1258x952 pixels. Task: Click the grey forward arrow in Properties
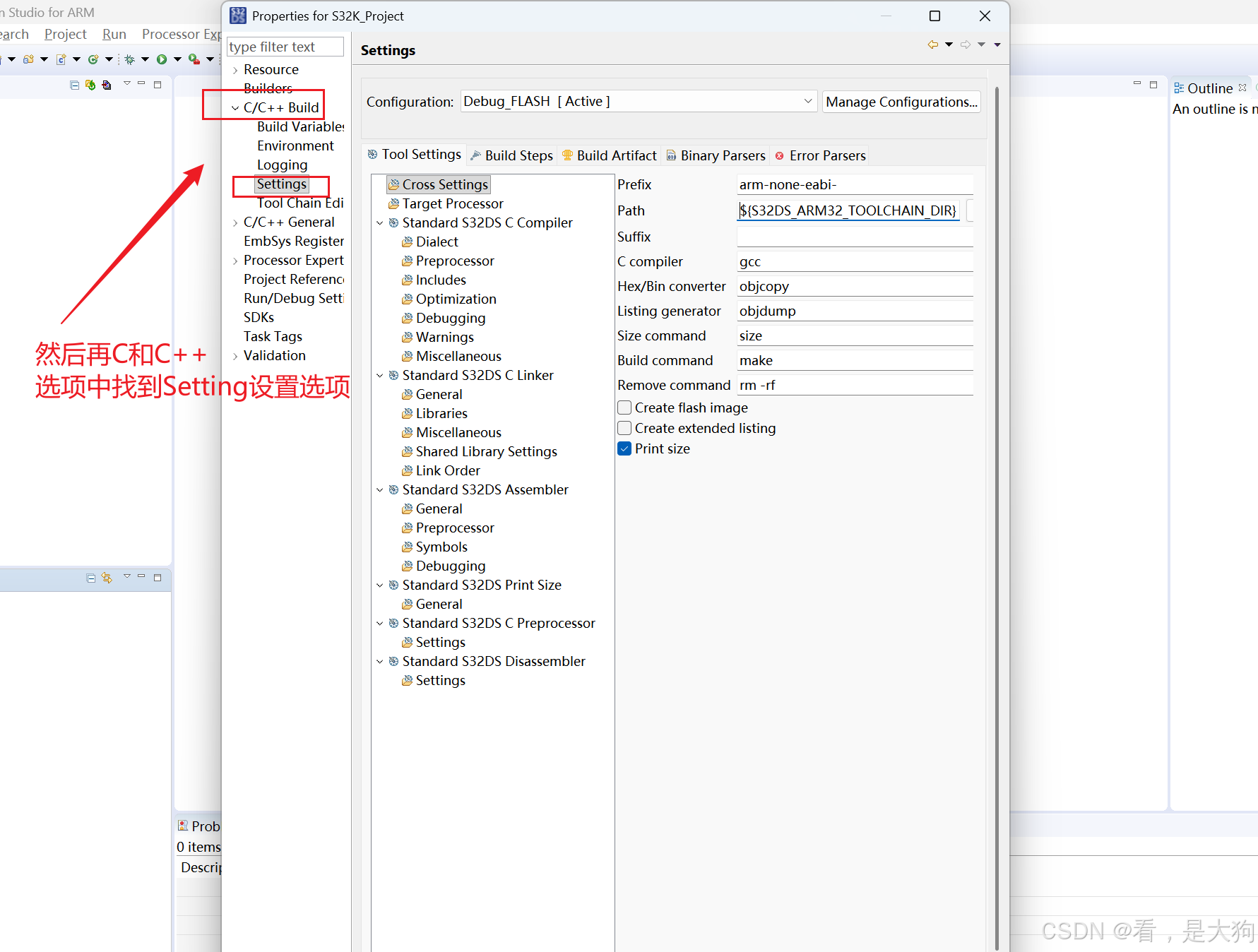click(965, 44)
